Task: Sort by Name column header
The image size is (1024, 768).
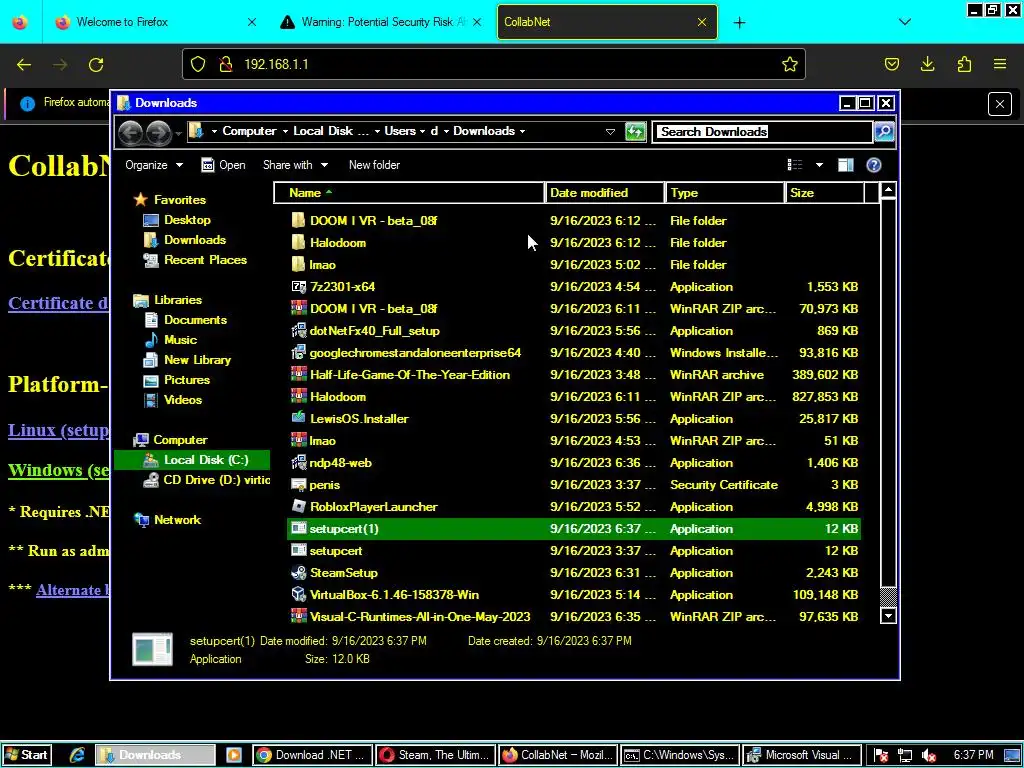Action: (409, 193)
